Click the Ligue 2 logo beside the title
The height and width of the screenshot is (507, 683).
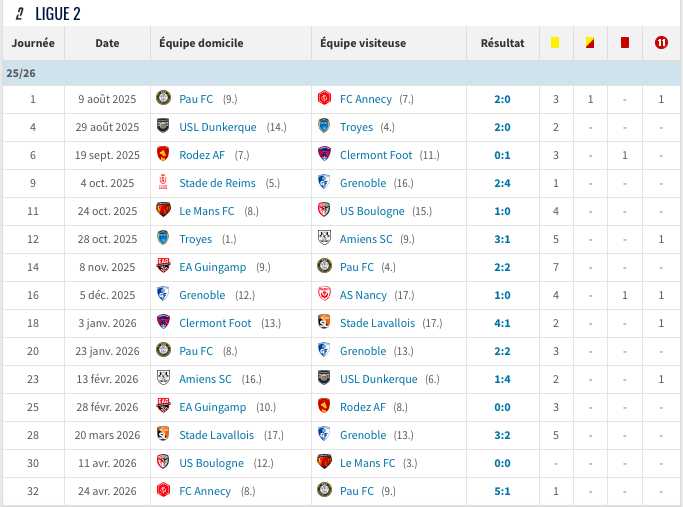click(x=20, y=14)
